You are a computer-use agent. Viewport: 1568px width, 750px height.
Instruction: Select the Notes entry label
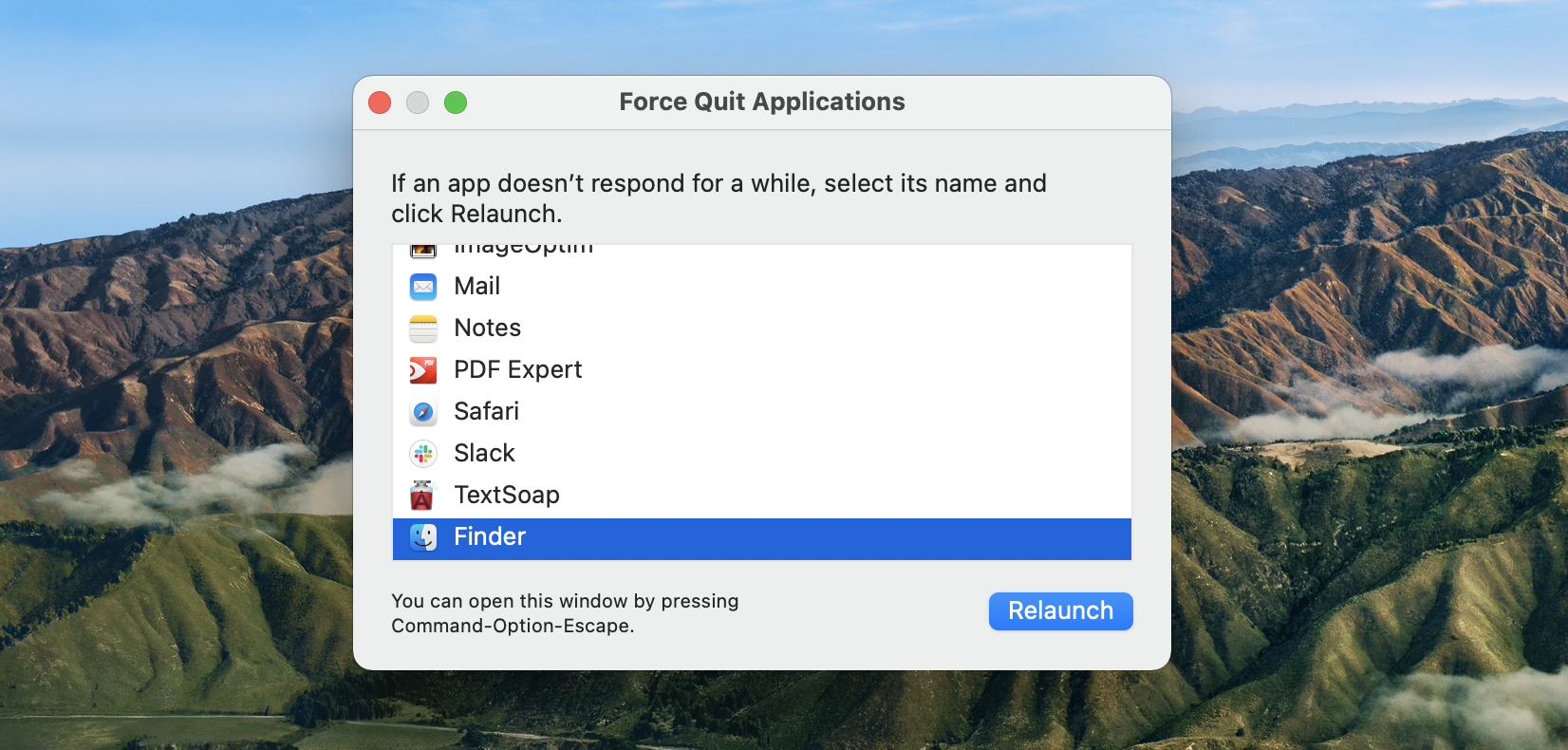coord(488,328)
